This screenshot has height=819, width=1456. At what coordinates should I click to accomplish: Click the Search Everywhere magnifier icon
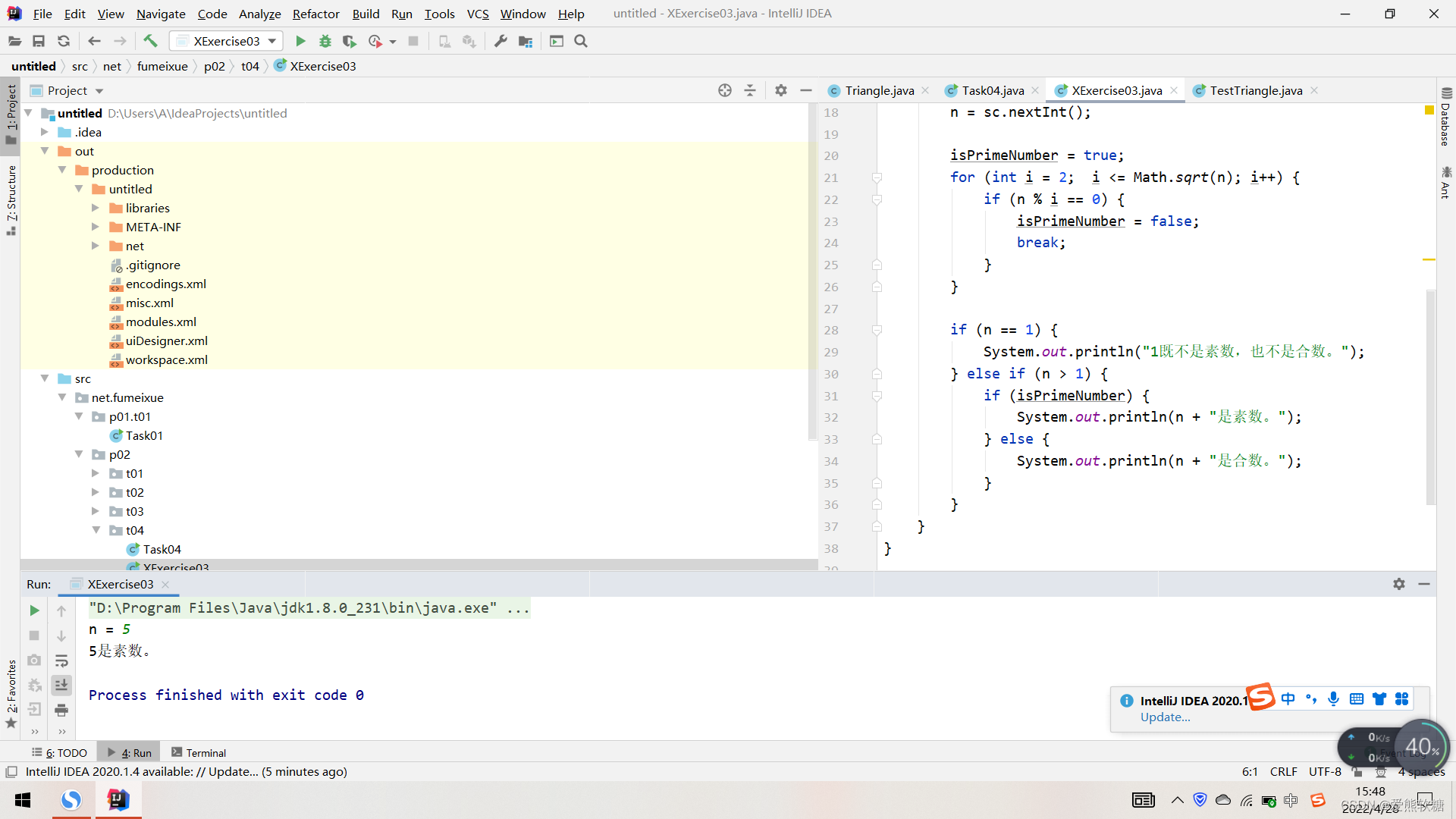pos(581,41)
